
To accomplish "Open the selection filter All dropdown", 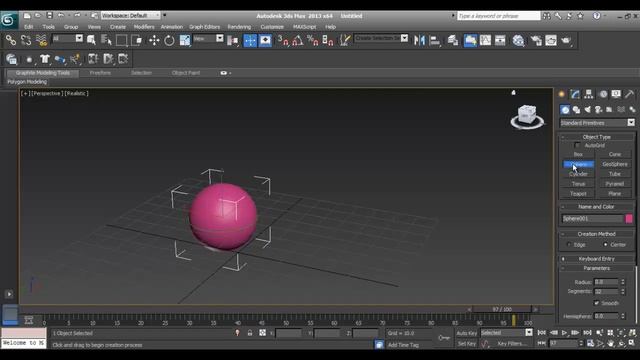I will 68,38.
